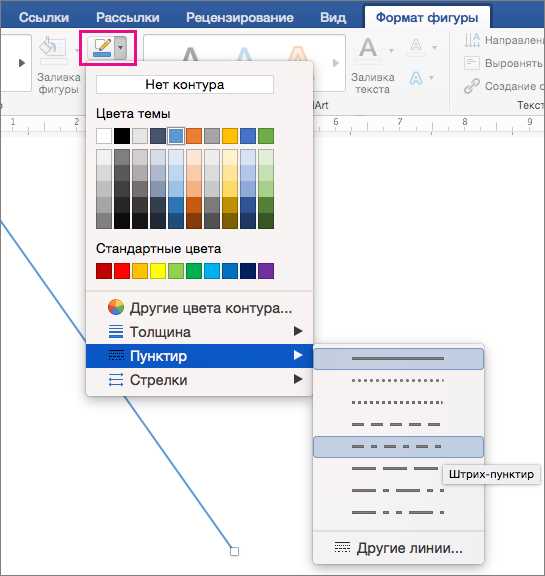Image resolution: width=545 pixels, height=576 pixels.
Task: Click the Shape Outline pencil icon
Action: point(102,48)
